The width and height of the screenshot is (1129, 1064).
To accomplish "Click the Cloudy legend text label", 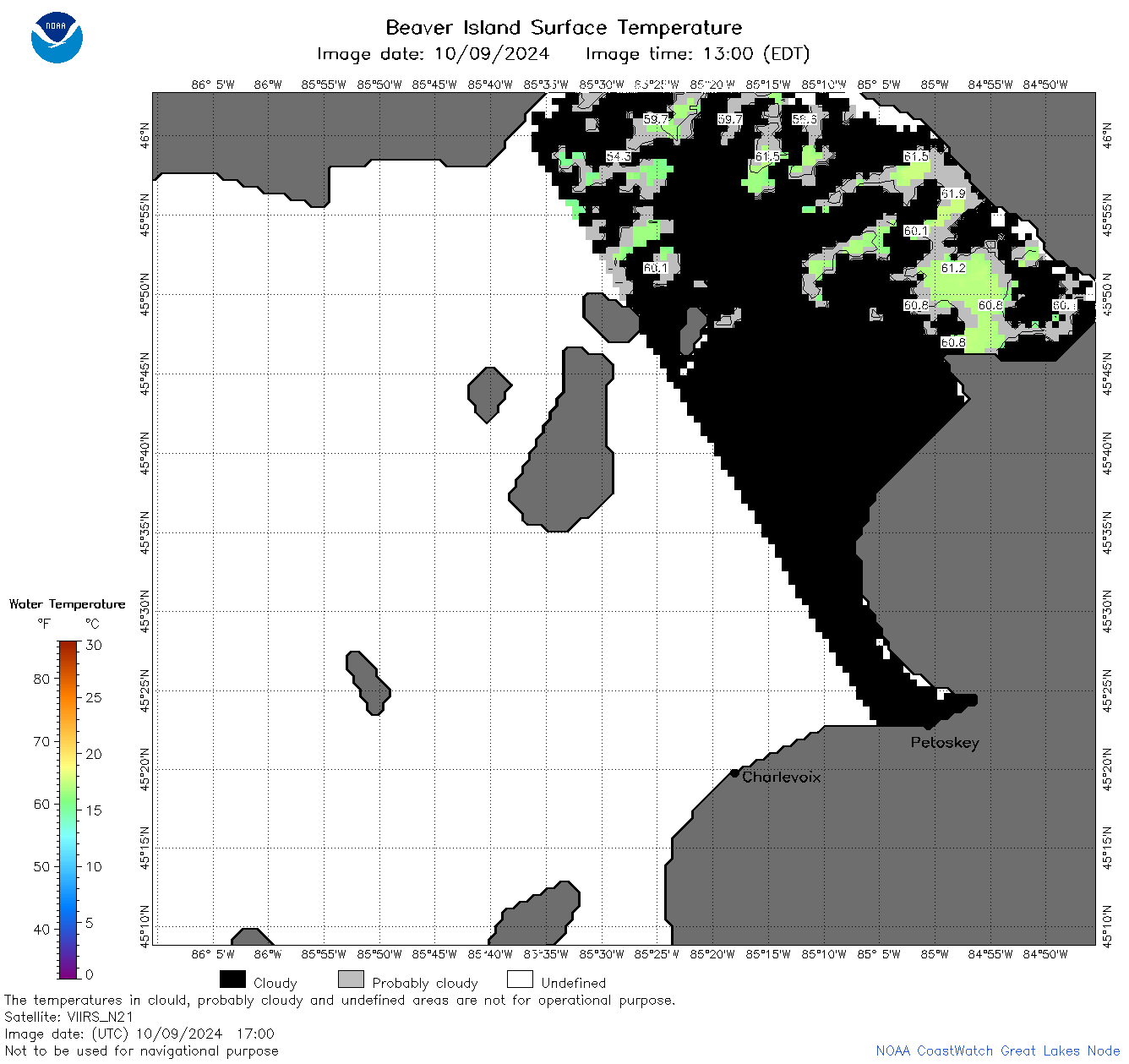I will (275, 983).
